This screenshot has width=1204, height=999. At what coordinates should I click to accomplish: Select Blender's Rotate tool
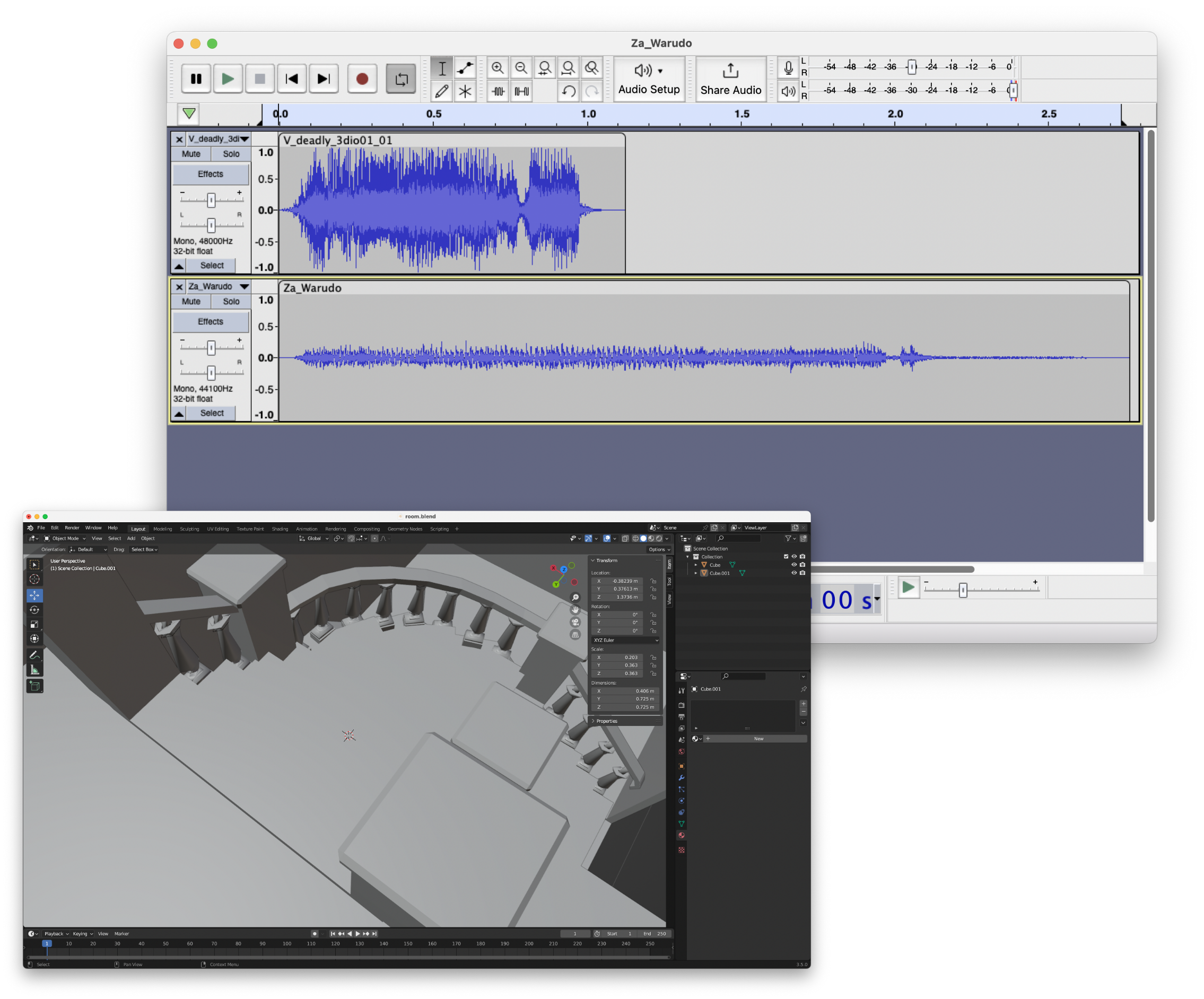34,610
